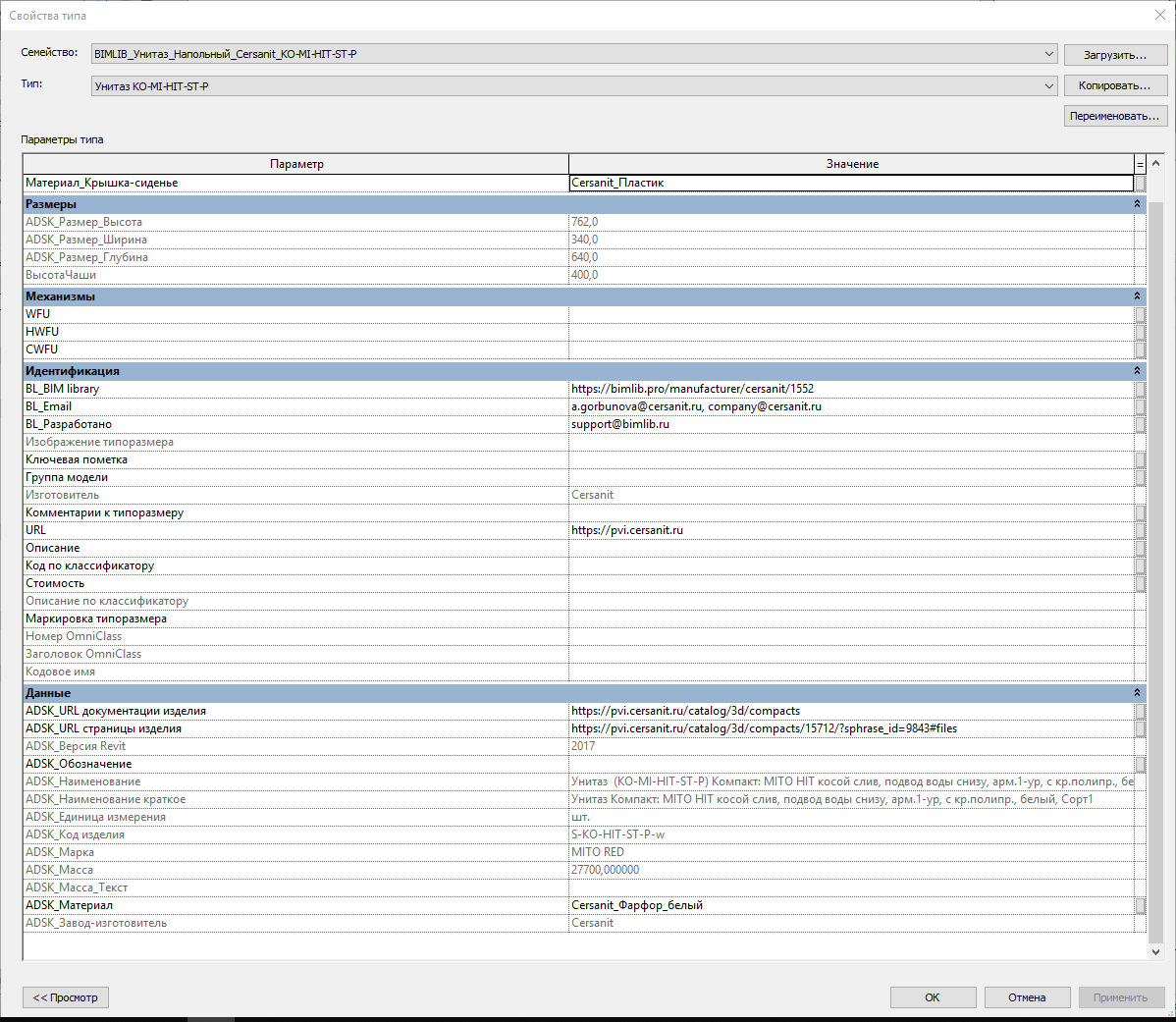Click the Ключевая пометка value cell
1176x1022 pixels.
point(851,459)
